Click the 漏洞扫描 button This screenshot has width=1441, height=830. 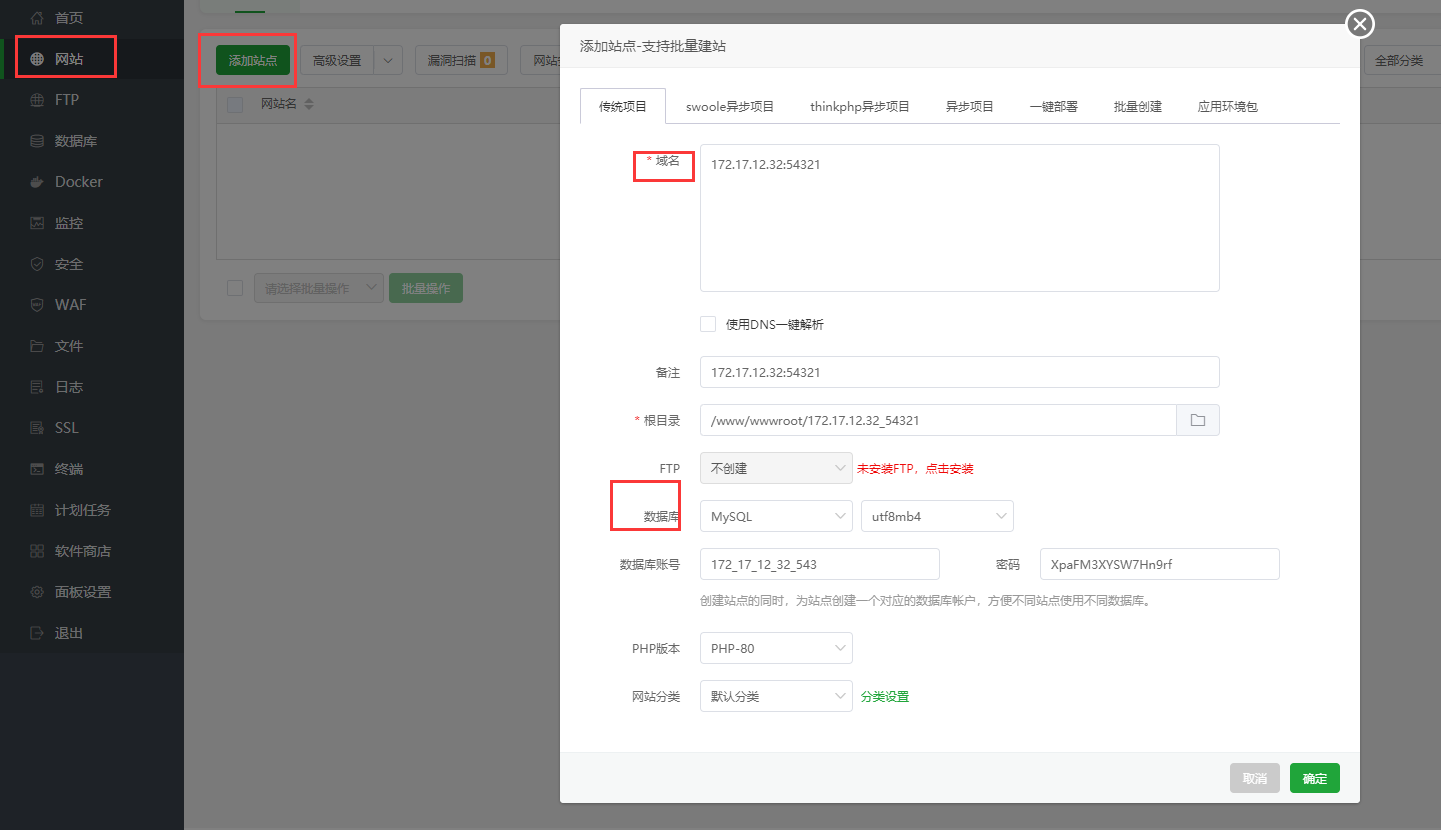click(461, 60)
